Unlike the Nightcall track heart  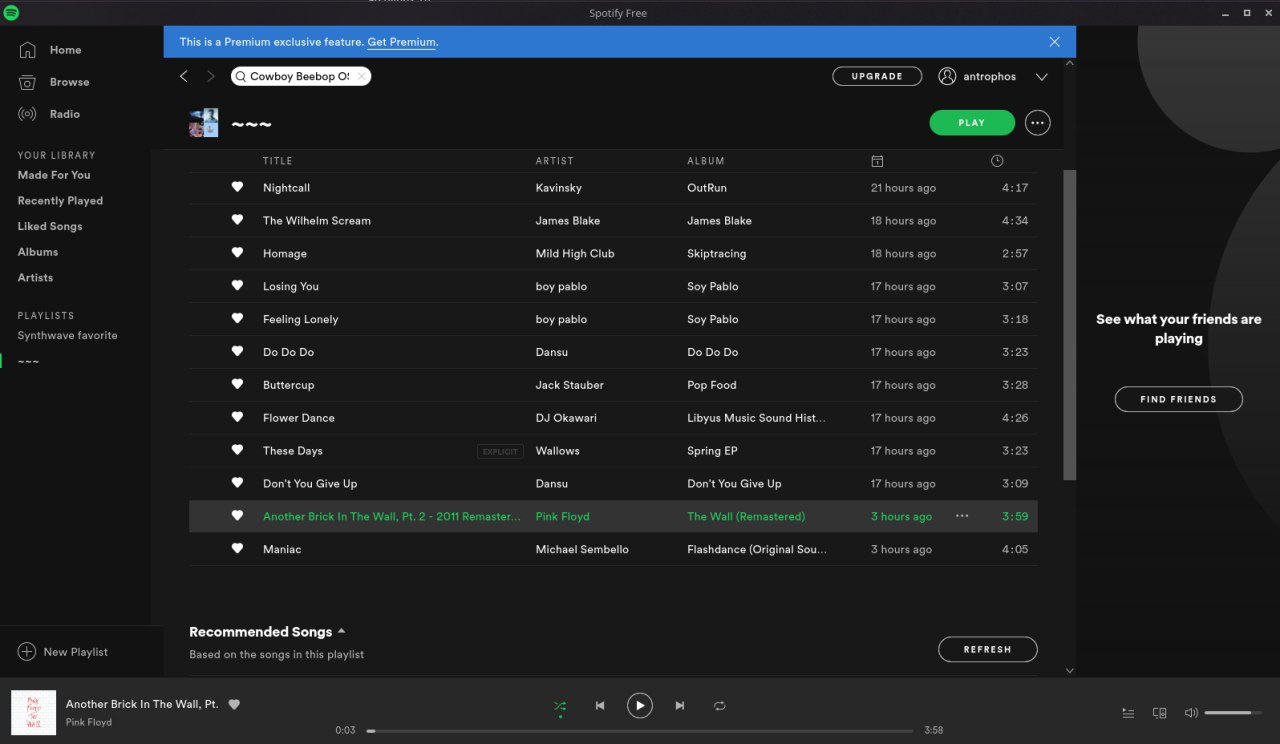pos(237,187)
